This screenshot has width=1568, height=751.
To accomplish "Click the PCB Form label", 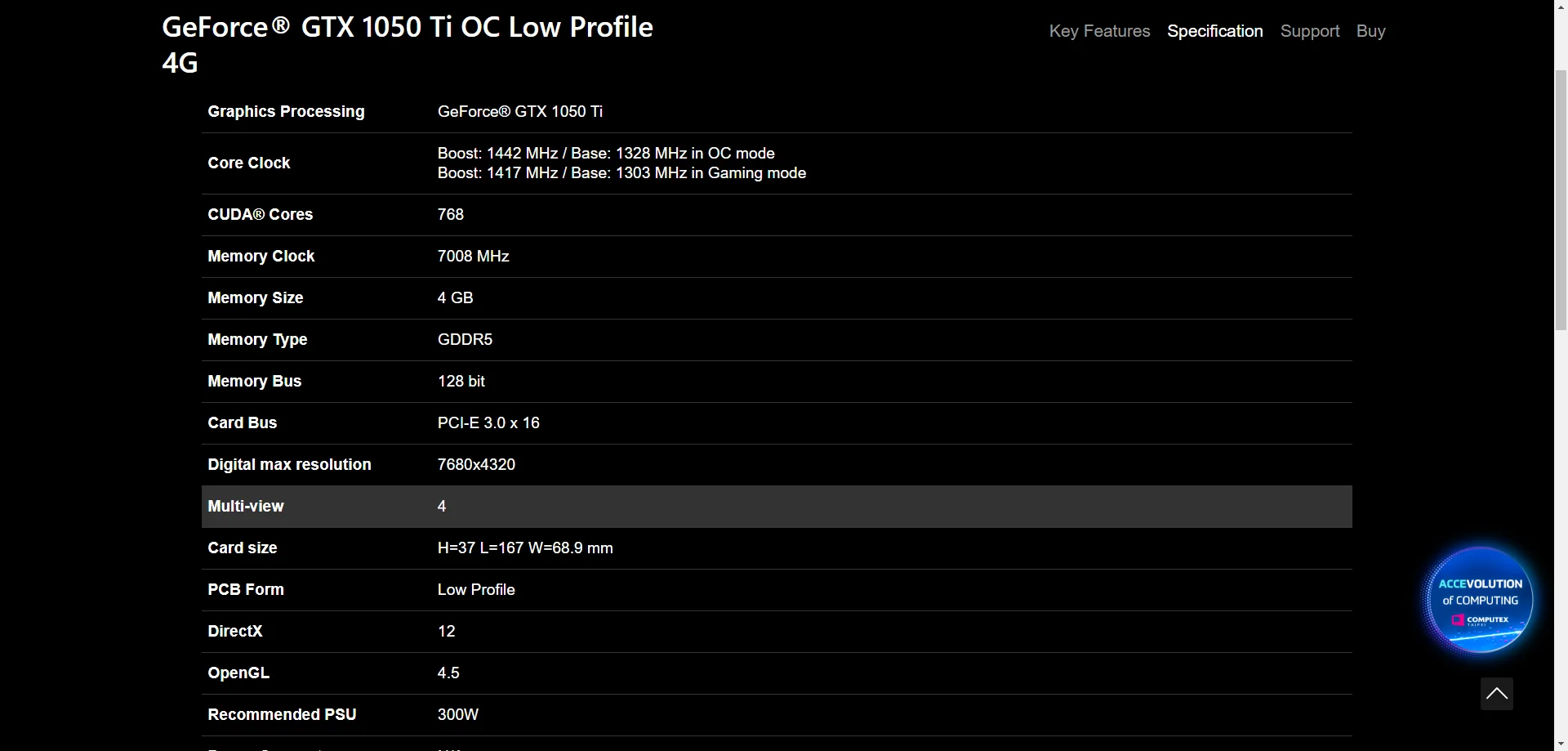I will tap(246, 589).
